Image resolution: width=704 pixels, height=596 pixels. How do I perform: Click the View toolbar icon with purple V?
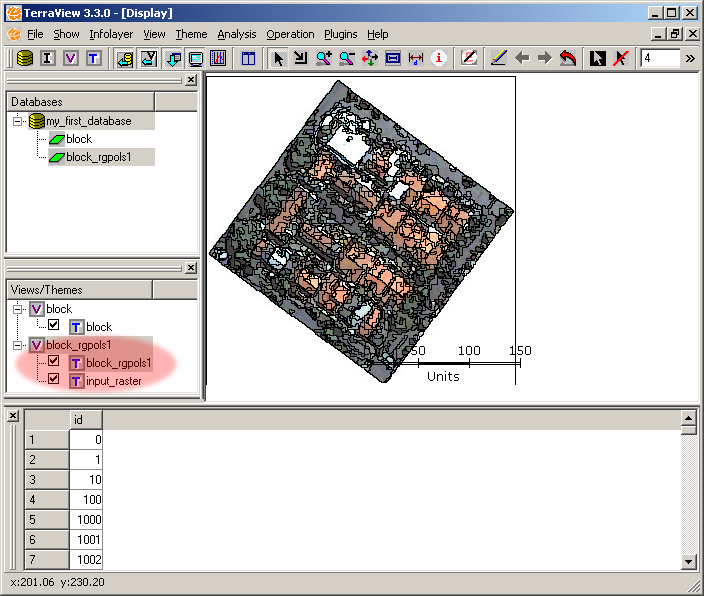point(70,58)
